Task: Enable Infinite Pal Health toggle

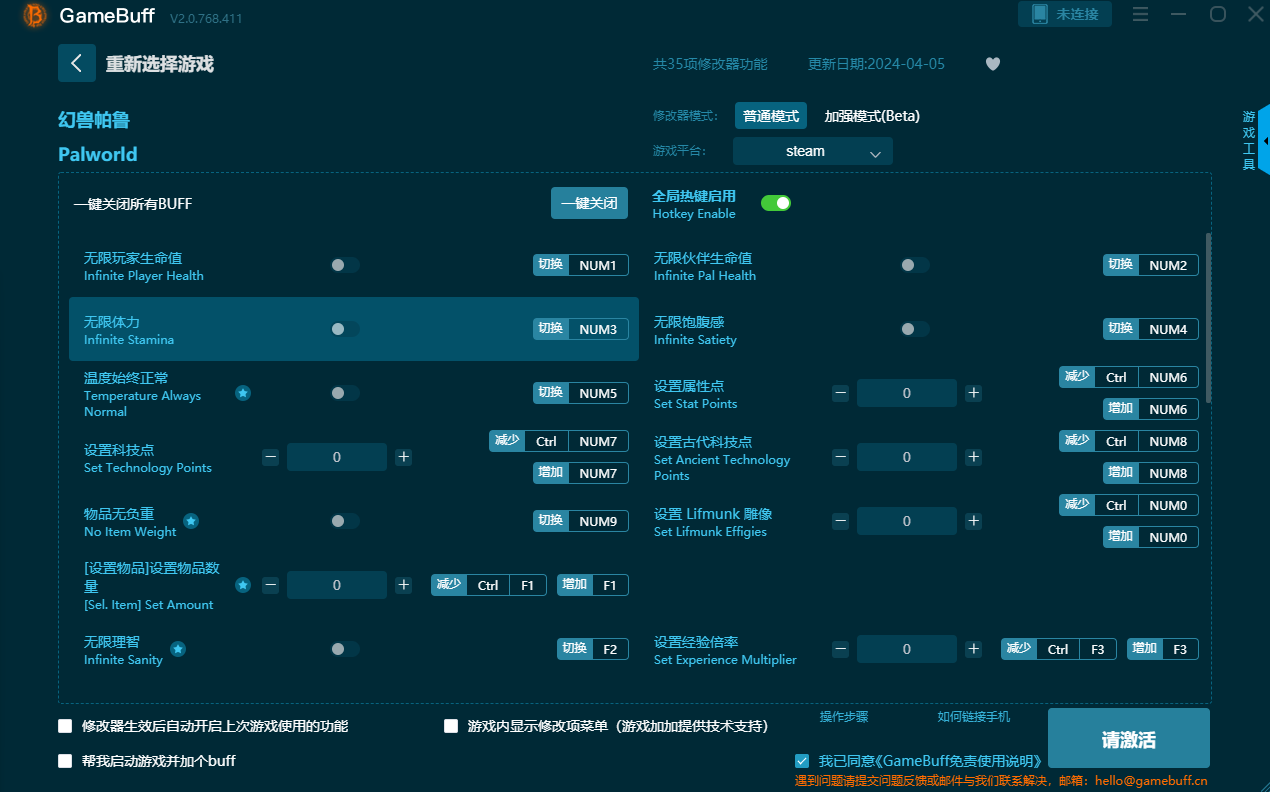Action: point(915,265)
